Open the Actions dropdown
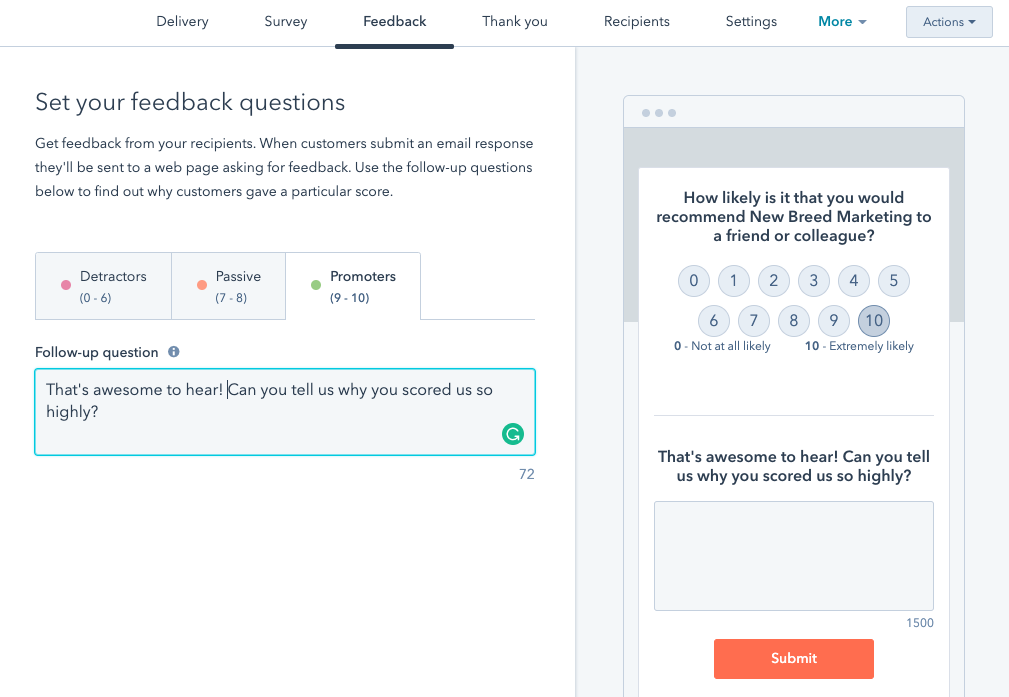 948,21
